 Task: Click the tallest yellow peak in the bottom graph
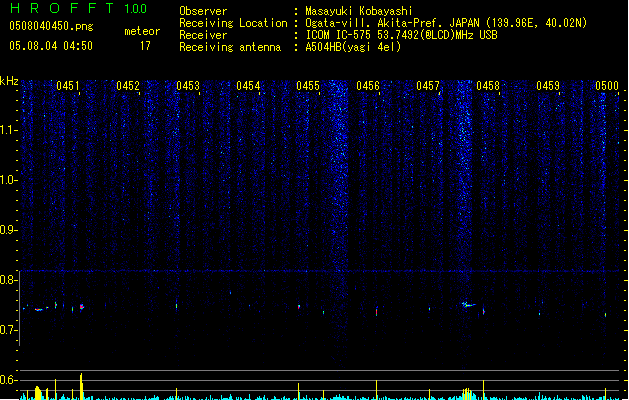click(x=81, y=386)
